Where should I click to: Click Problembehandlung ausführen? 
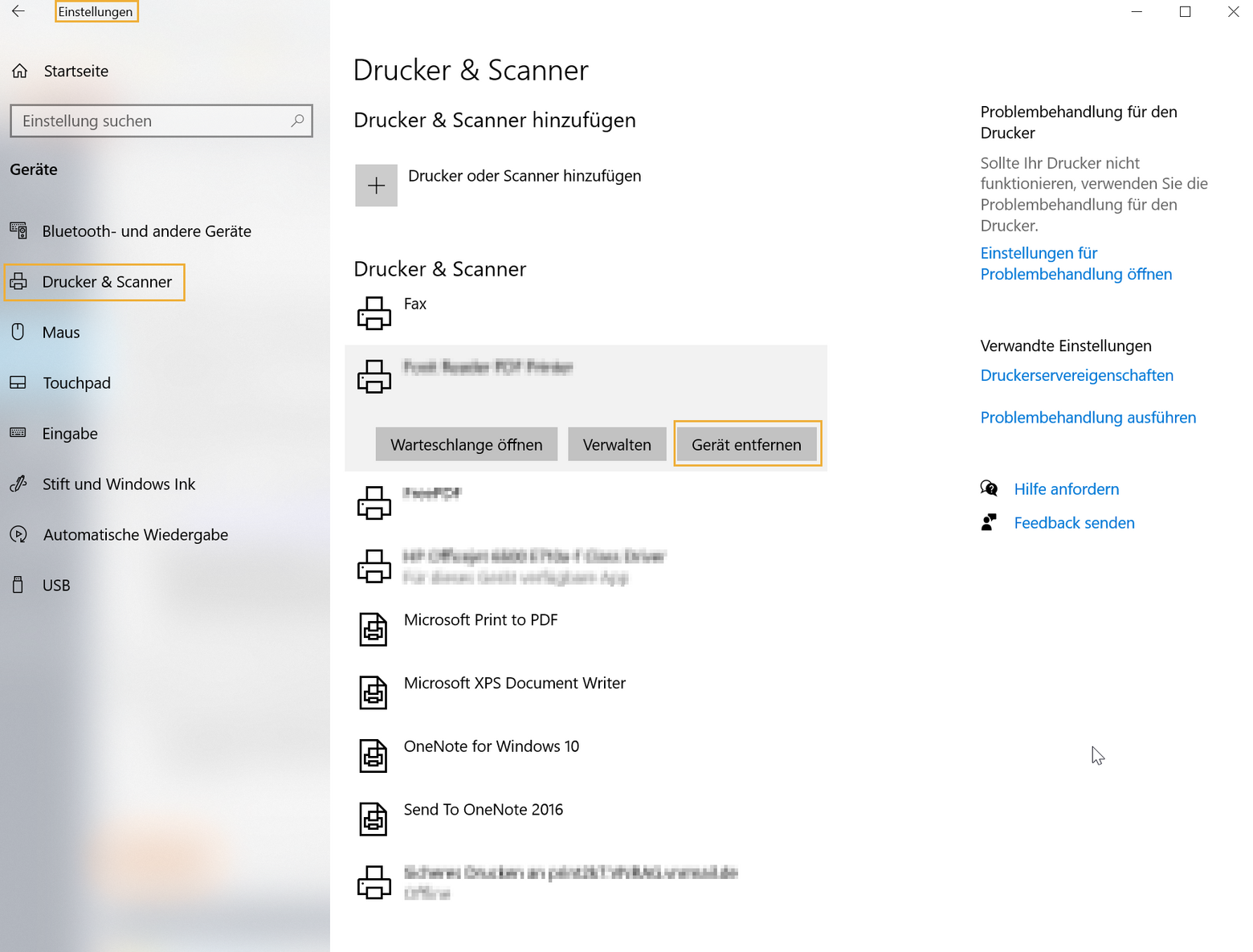point(1088,417)
